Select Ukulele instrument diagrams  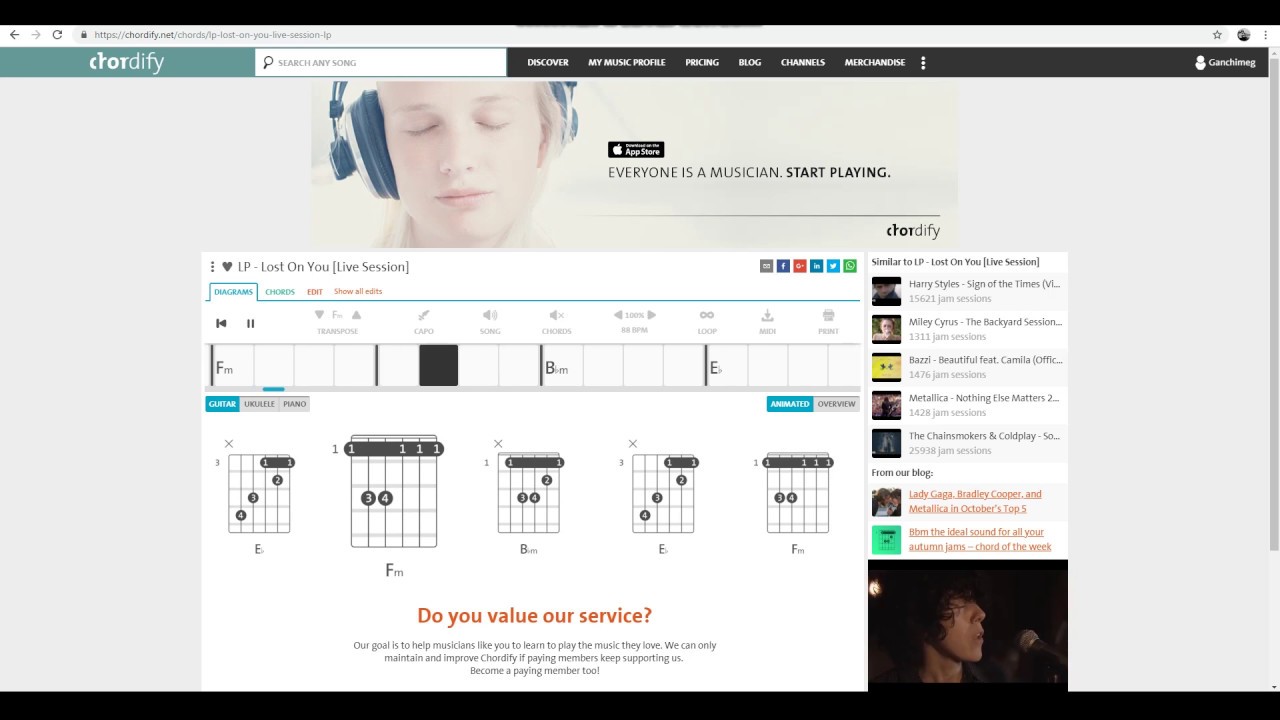click(259, 404)
